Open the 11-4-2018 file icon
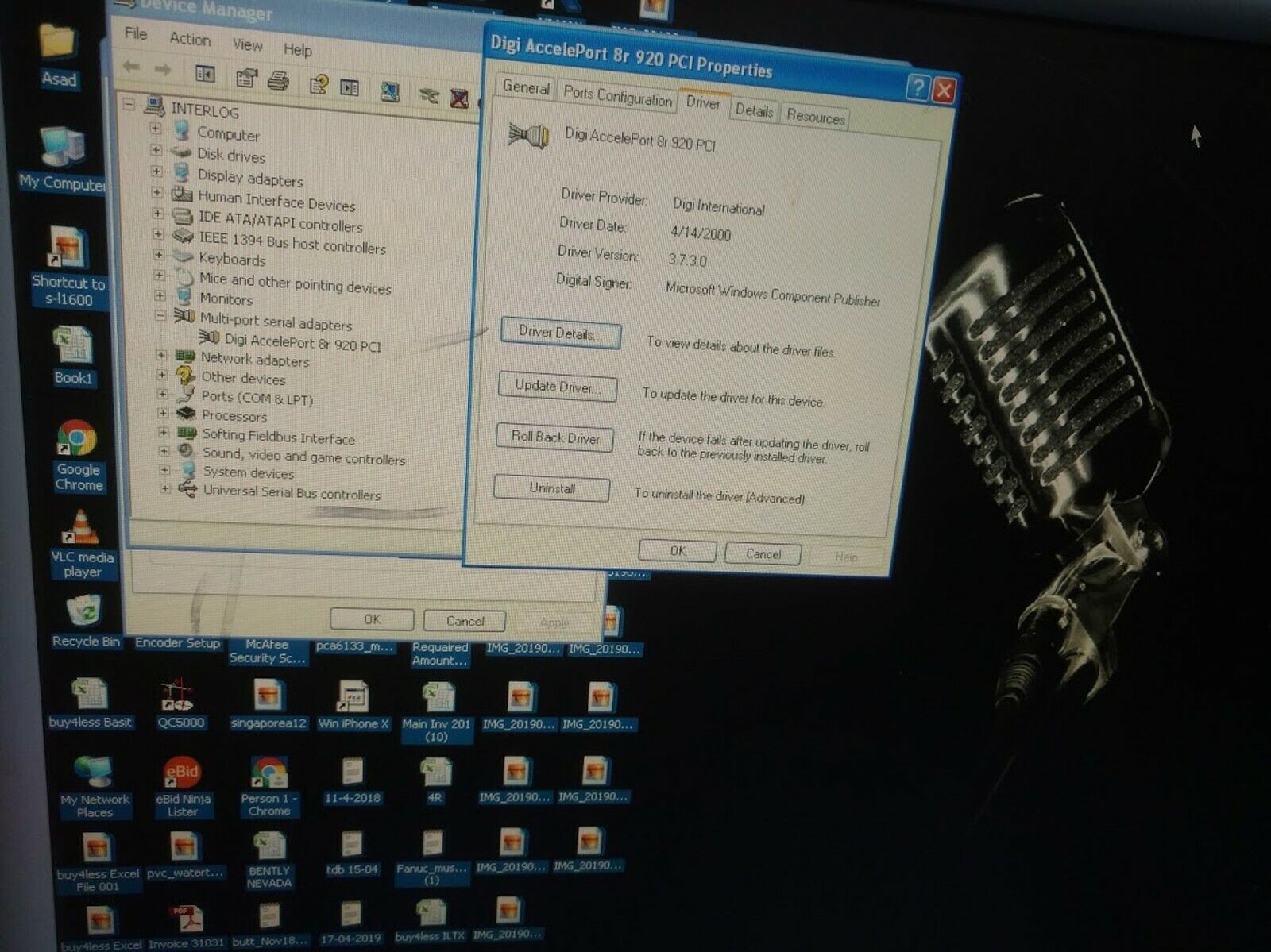The height and width of the screenshot is (952, 1271). point(353,781)
